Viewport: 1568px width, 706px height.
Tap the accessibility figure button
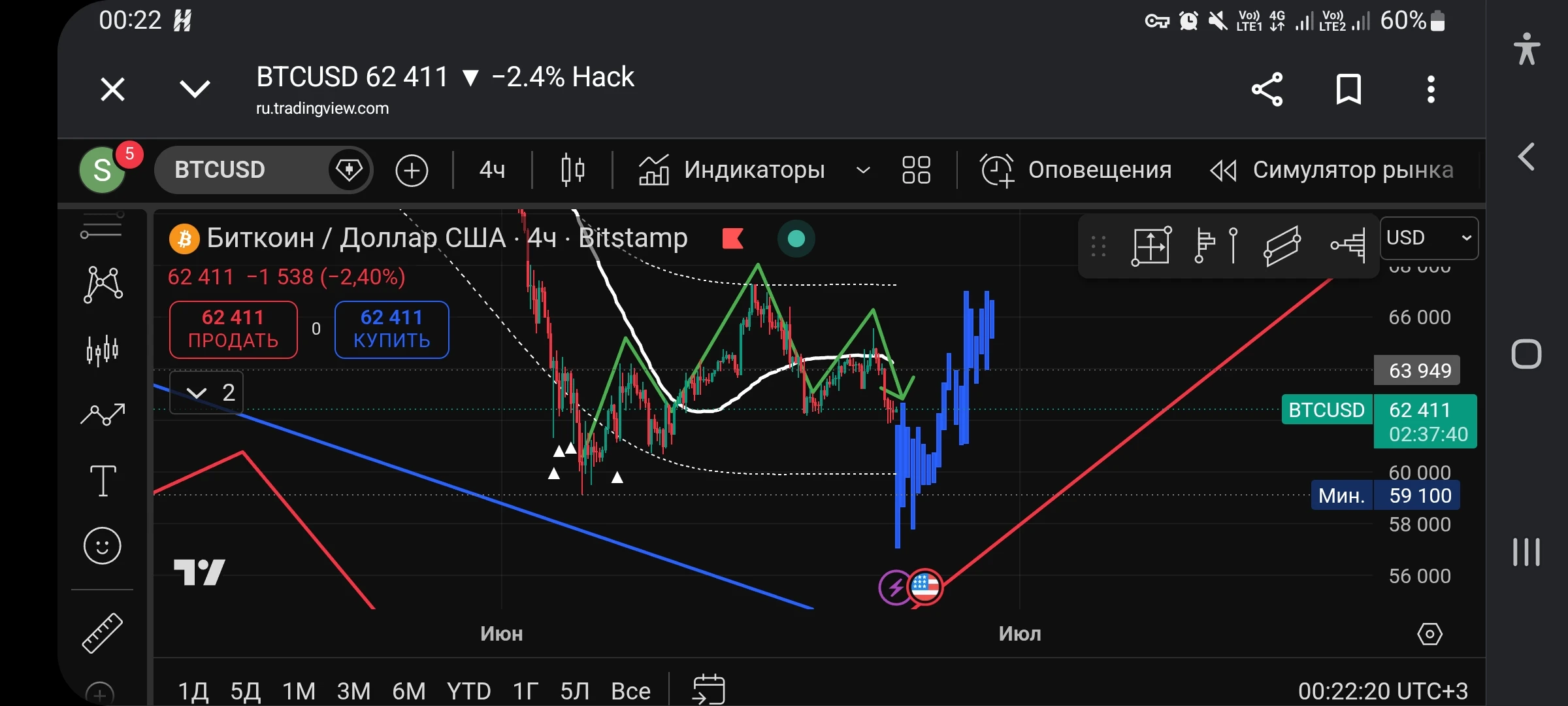[1527, 49]
